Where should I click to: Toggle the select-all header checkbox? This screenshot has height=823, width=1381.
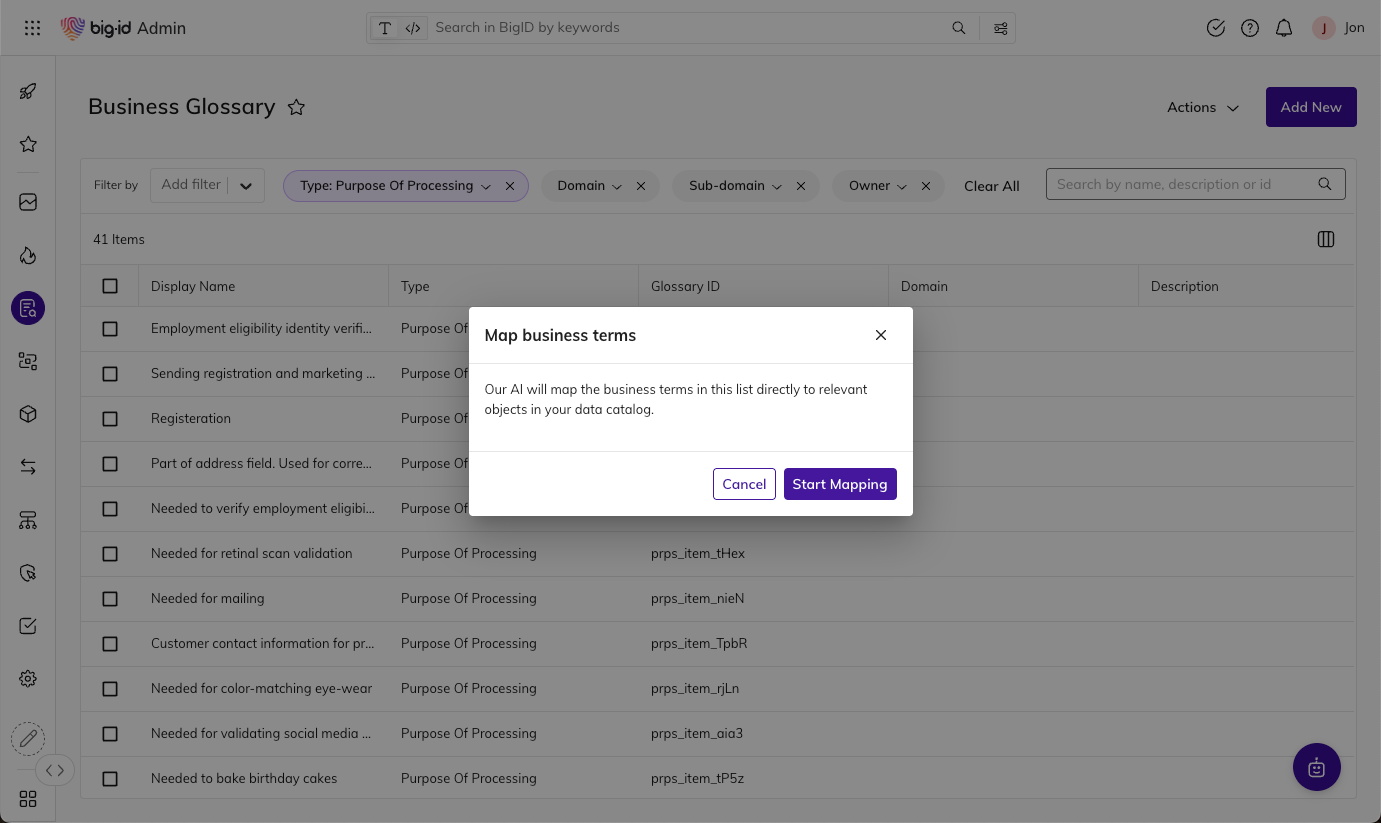coord(110,286)
